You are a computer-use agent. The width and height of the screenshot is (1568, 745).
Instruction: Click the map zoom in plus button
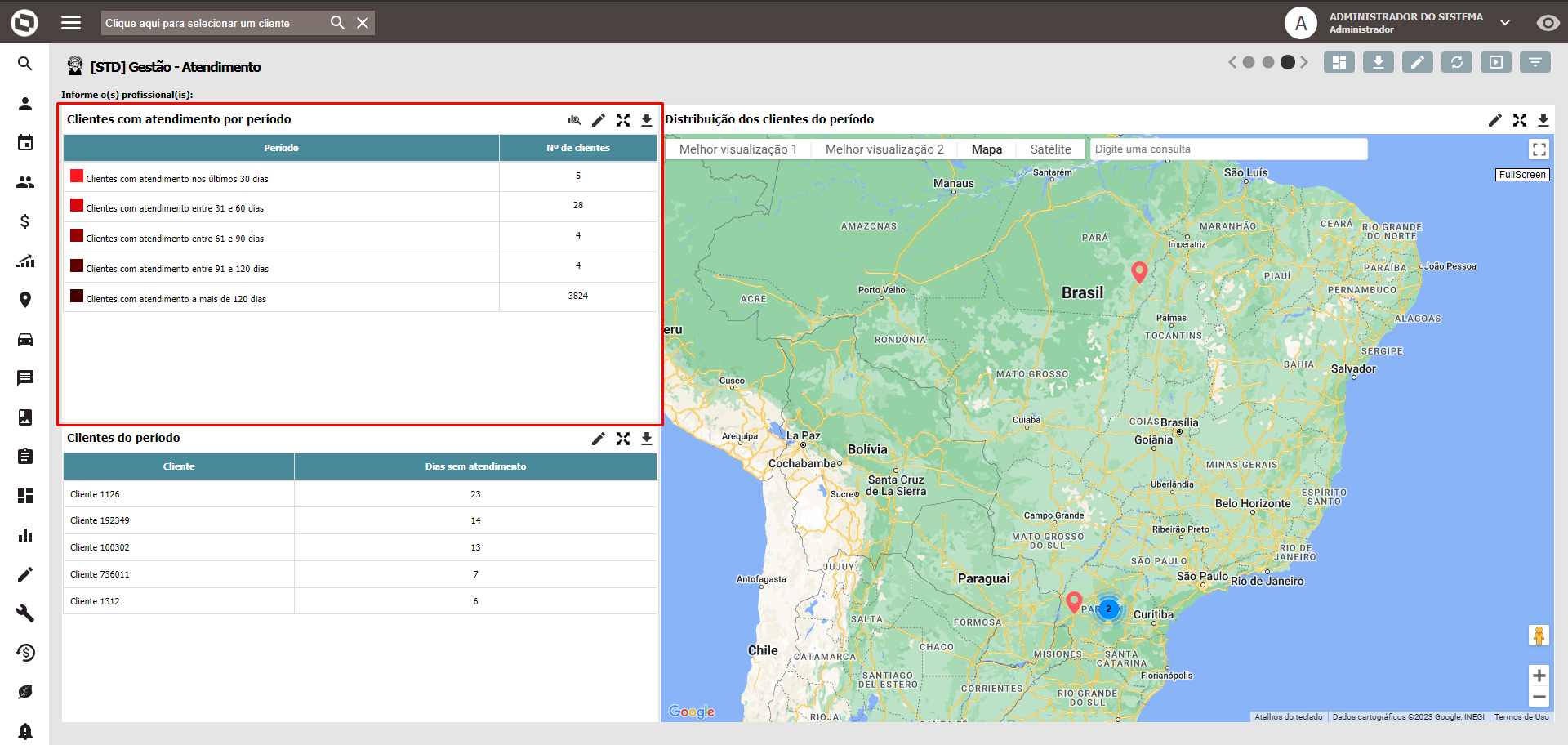[1539, 676]
